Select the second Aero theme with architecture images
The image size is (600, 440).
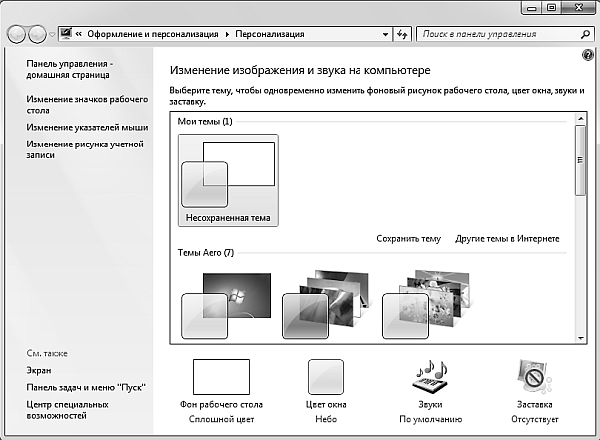coord(325,305)
